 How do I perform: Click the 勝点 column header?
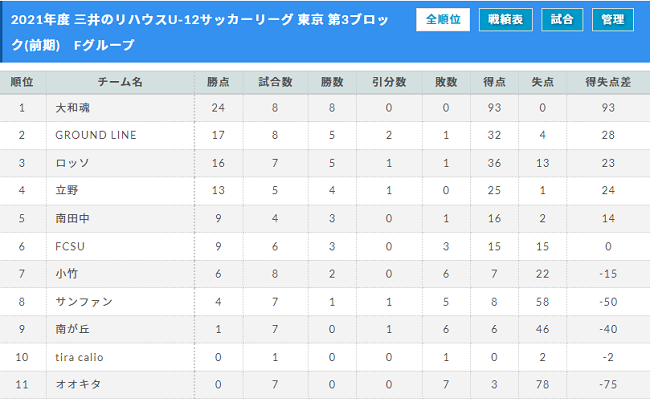[218, 82]
